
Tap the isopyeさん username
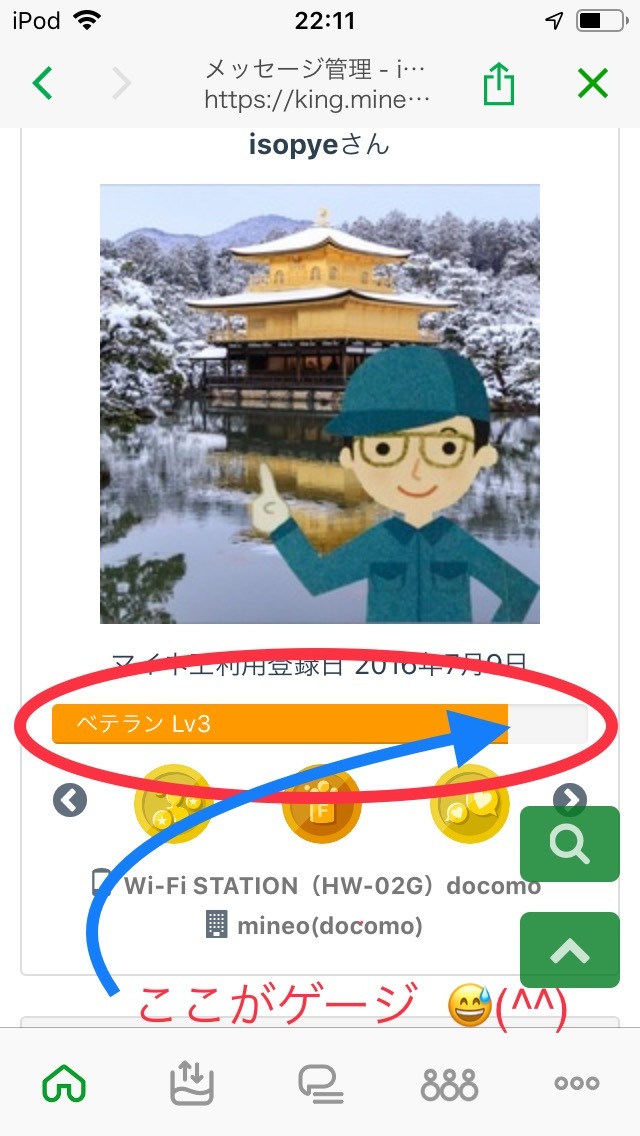pos(320,145)
